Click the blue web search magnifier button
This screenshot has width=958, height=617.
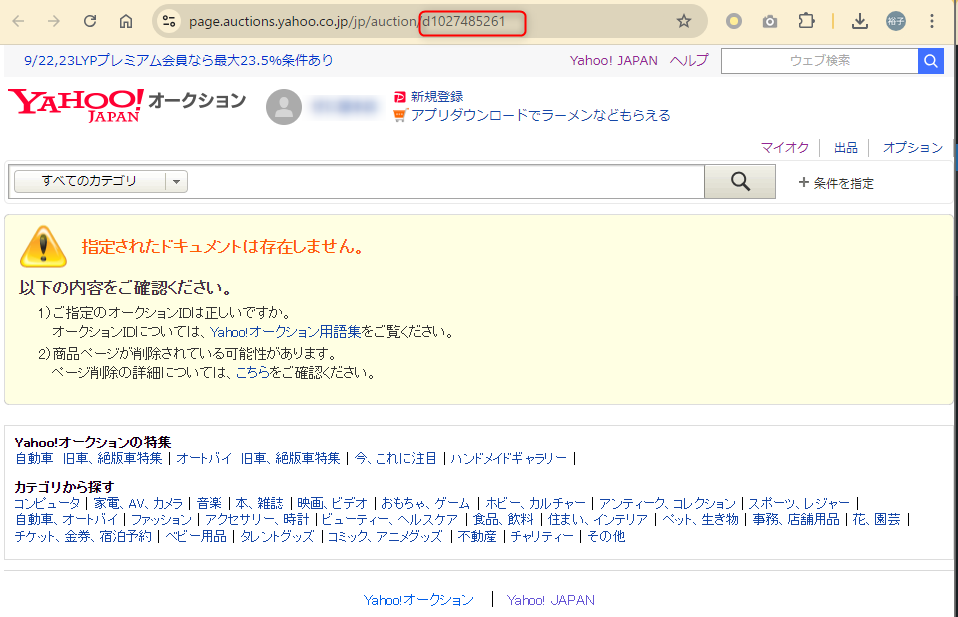coord(931,61)
